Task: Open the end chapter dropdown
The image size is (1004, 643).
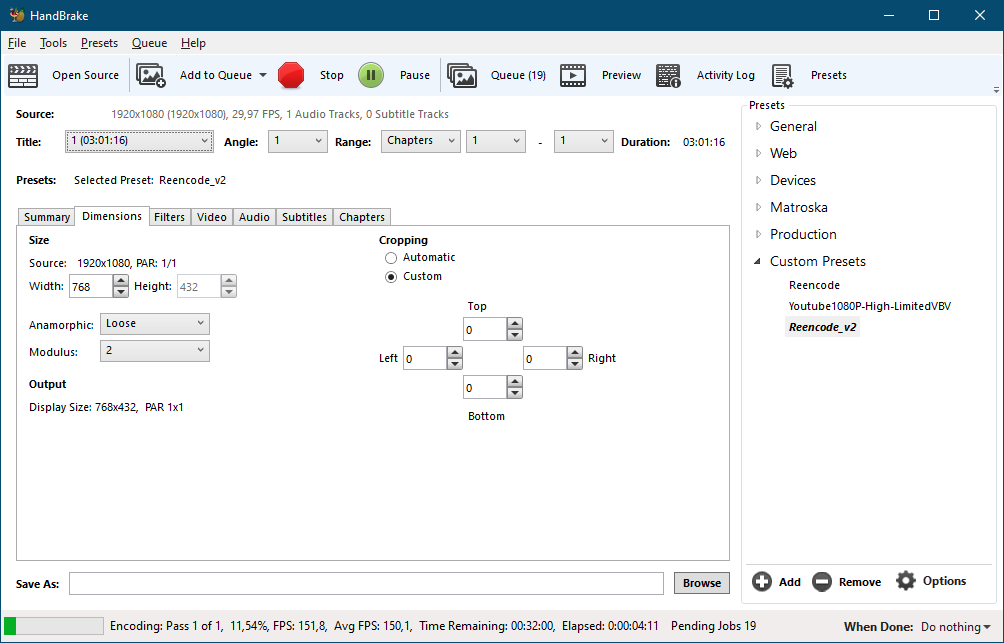Action: [x=583, y=141]
